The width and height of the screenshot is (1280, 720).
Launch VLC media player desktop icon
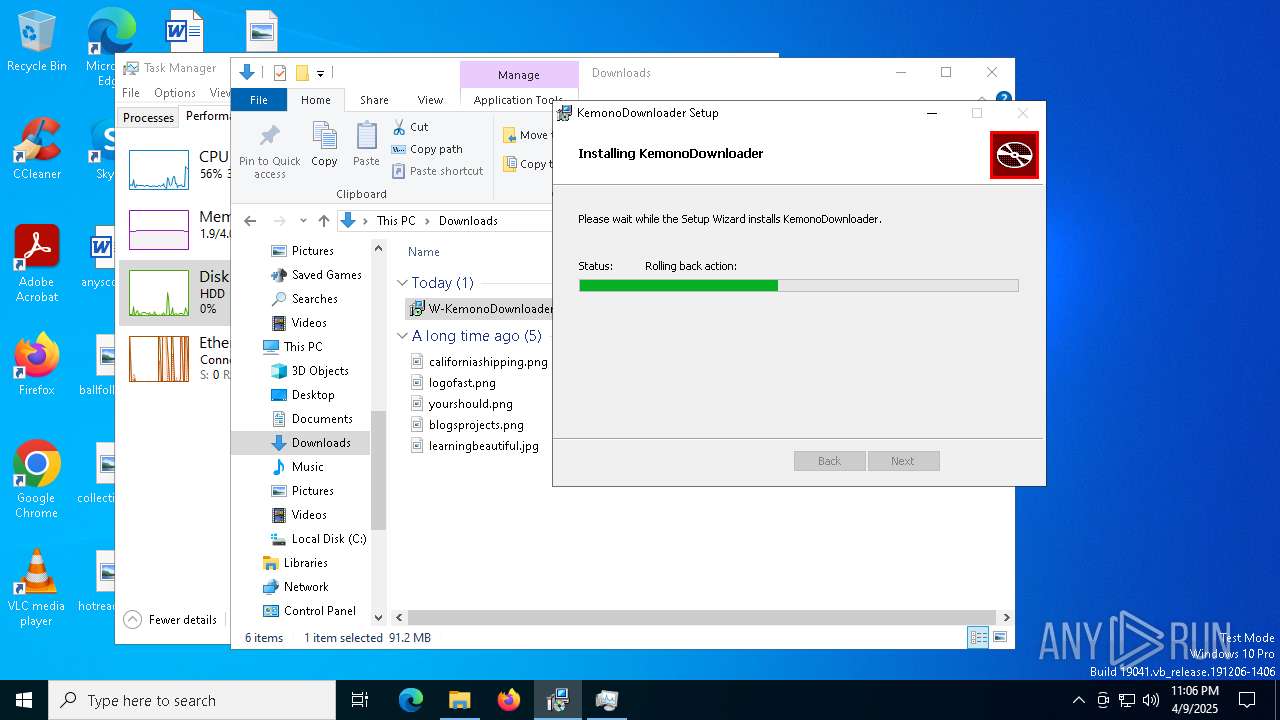pos(36,587)
